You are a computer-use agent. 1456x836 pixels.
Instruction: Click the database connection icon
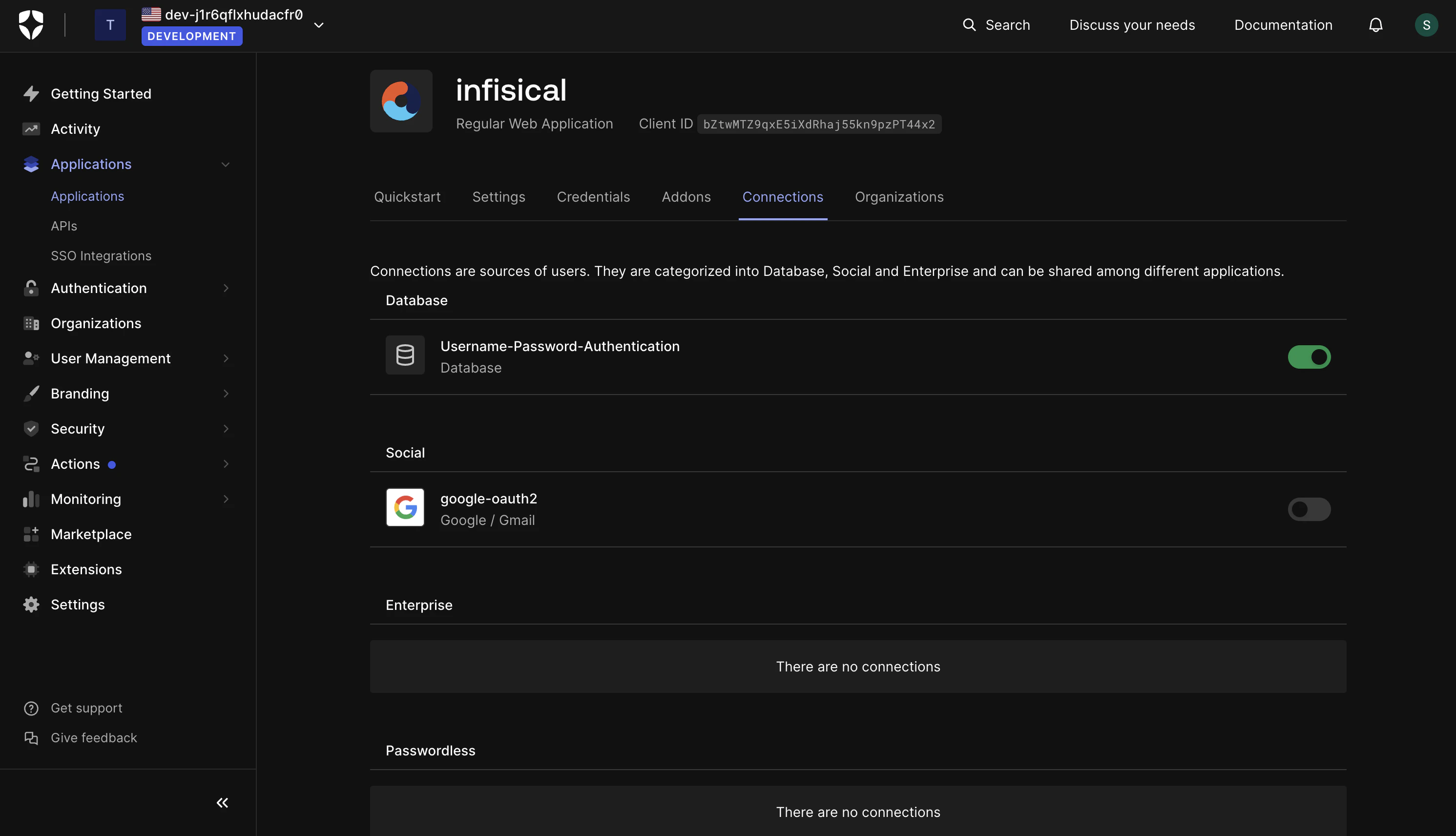click(405, 355)
